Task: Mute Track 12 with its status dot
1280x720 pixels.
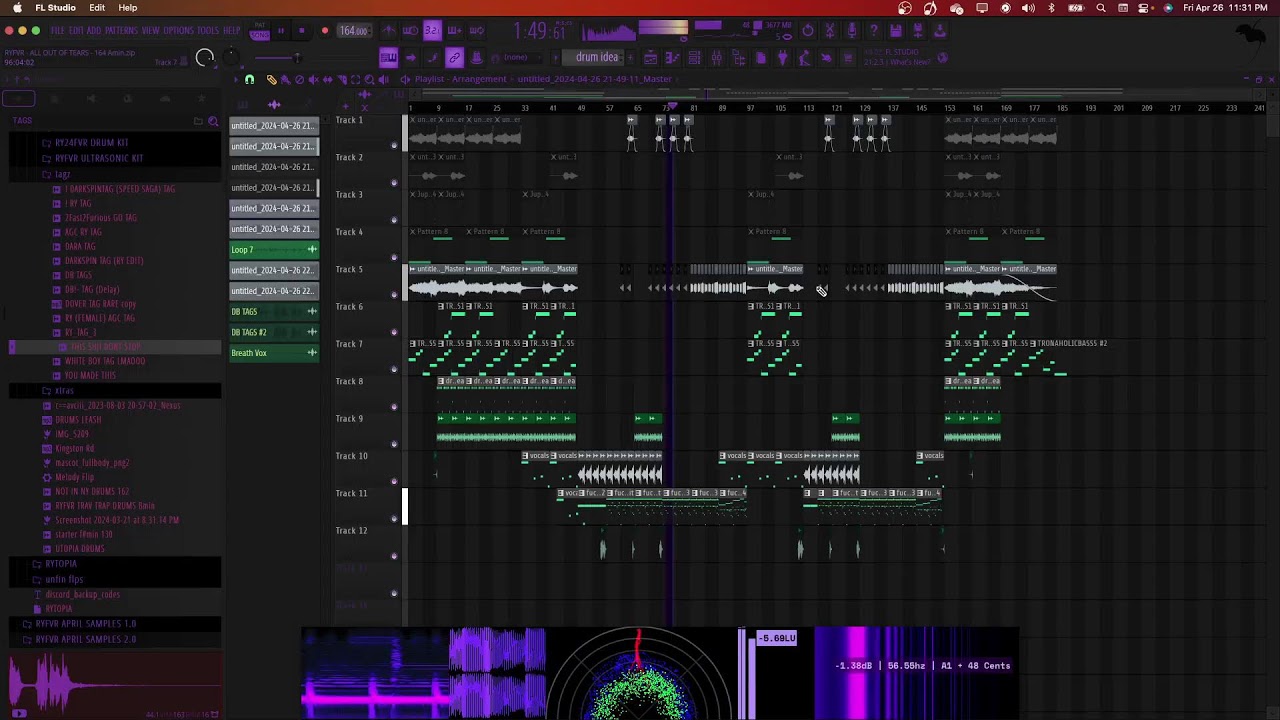Action: (x=394, y=556)
